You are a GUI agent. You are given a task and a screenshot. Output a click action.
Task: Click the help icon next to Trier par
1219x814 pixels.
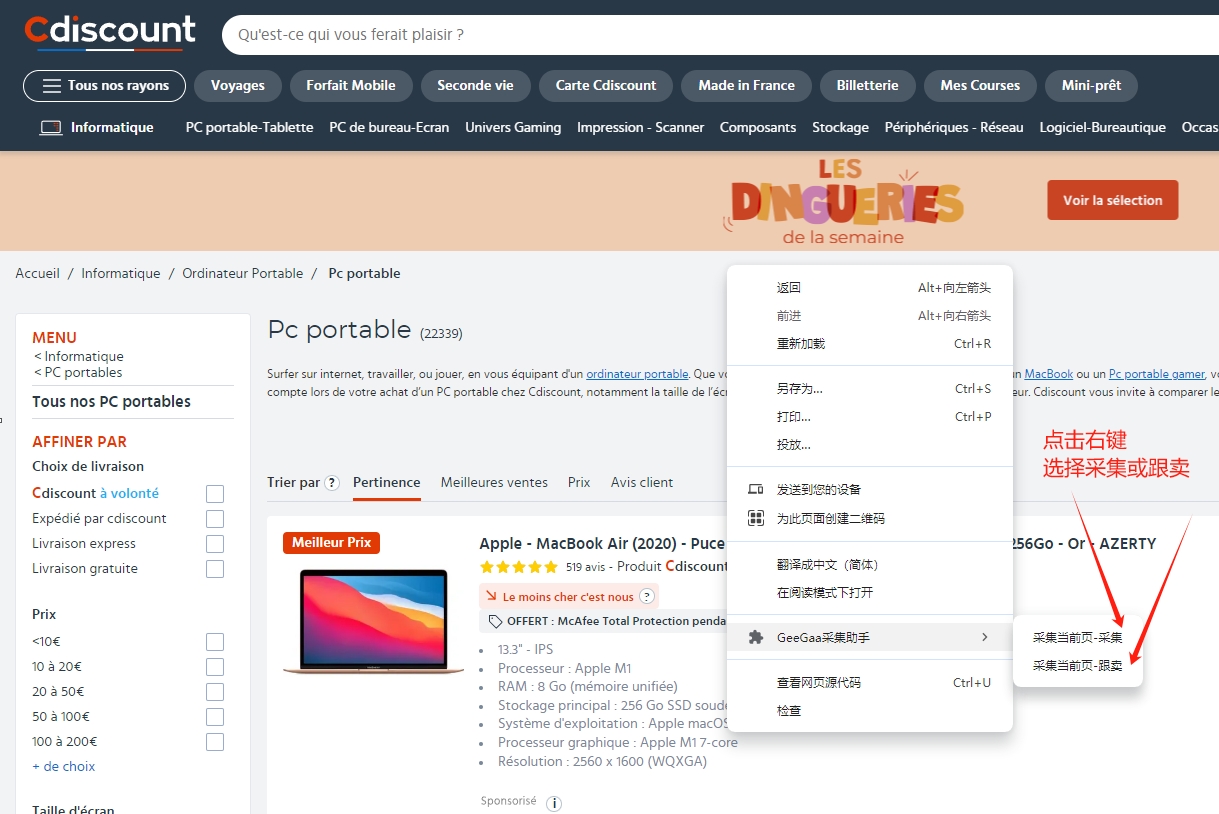tap(332, 483)
